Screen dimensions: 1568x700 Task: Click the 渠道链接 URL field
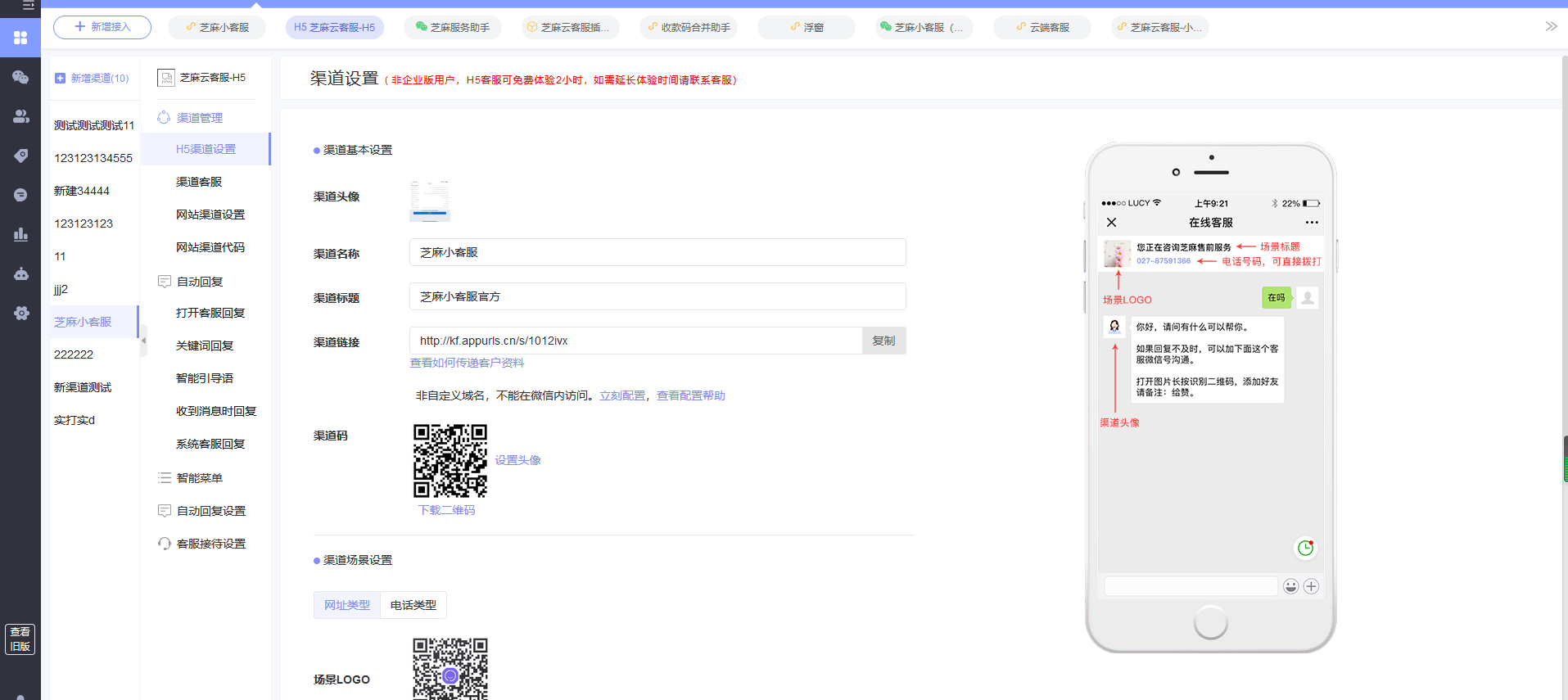[635, 341]
